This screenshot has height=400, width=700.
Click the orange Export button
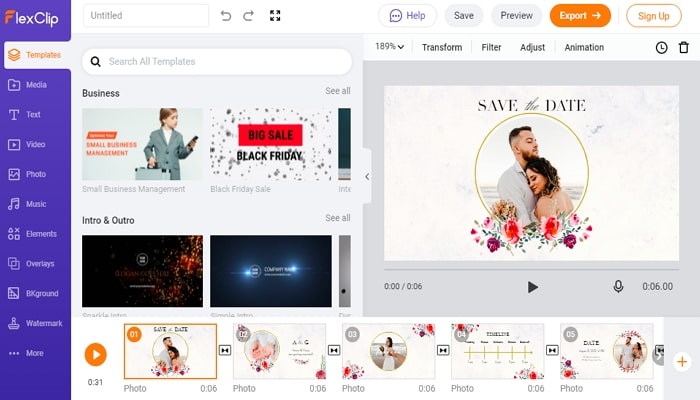tap(580, 16)
